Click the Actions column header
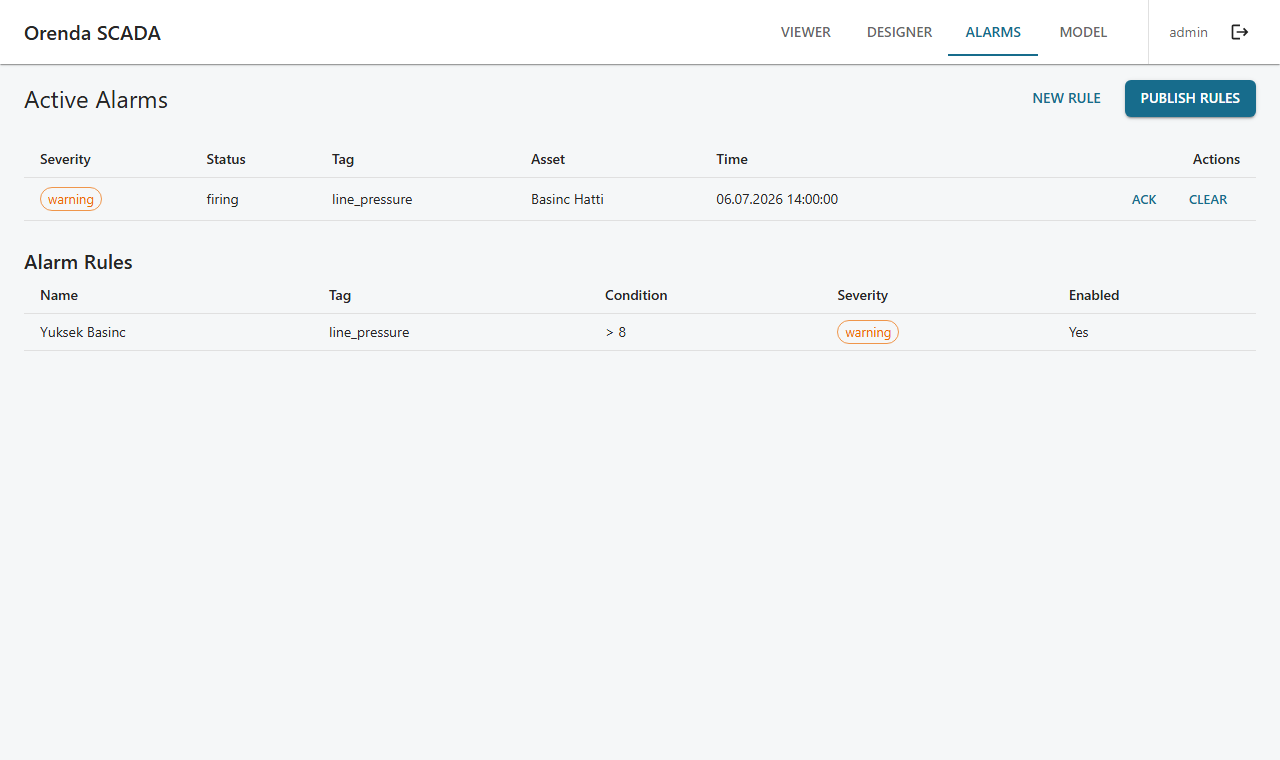Viewport: 1280px width, 760px height. point(1216,159)
